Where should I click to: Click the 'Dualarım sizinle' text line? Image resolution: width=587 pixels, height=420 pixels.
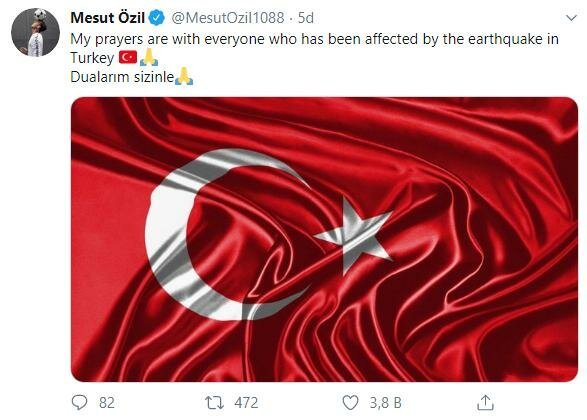click(122, 77)
